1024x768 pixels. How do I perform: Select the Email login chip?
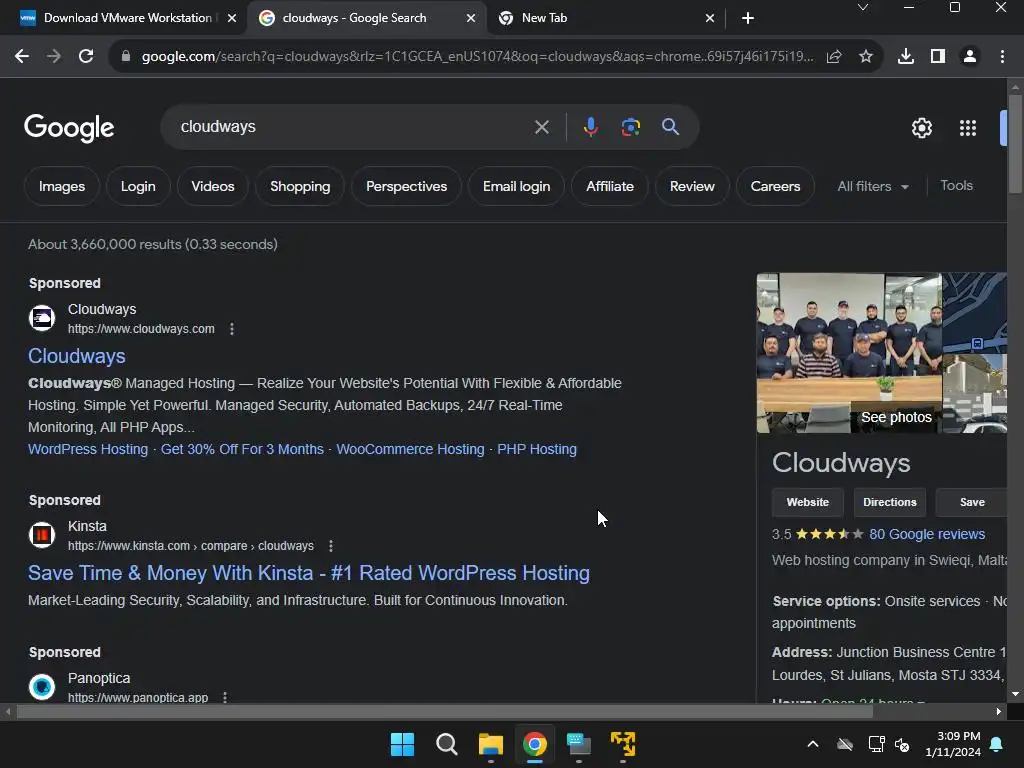click(x=516, y=186)
